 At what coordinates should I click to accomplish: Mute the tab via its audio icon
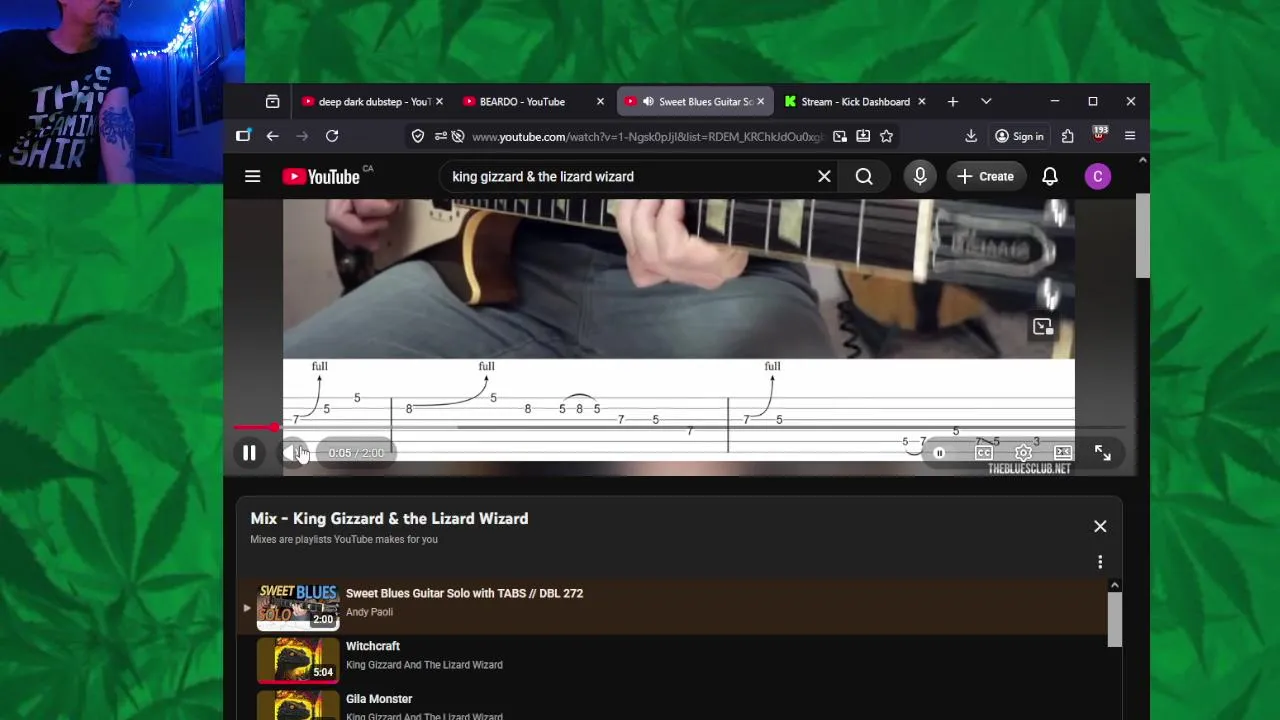coord(648,101)
